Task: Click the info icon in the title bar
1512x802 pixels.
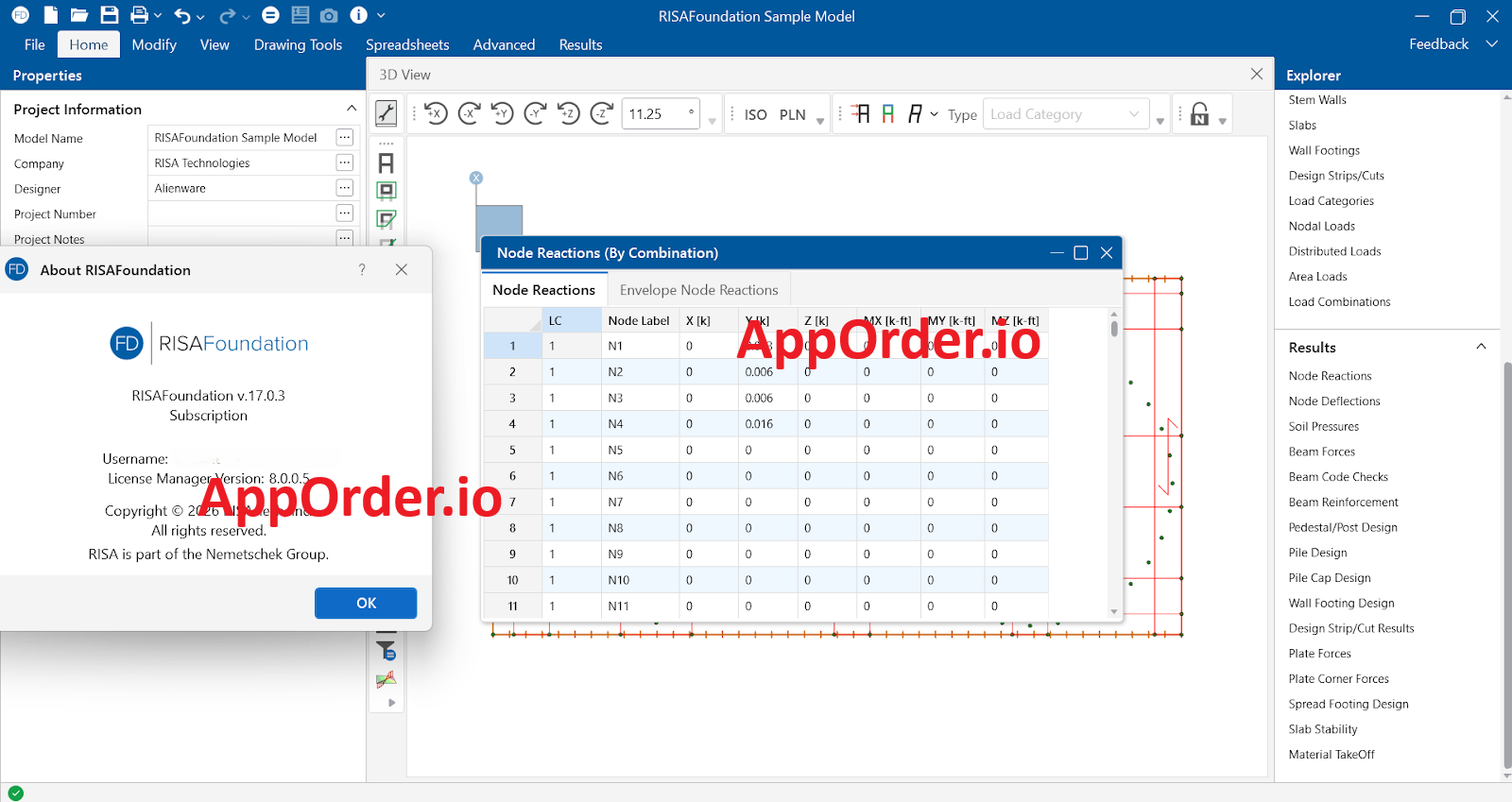Action: (x=358, y=15)
